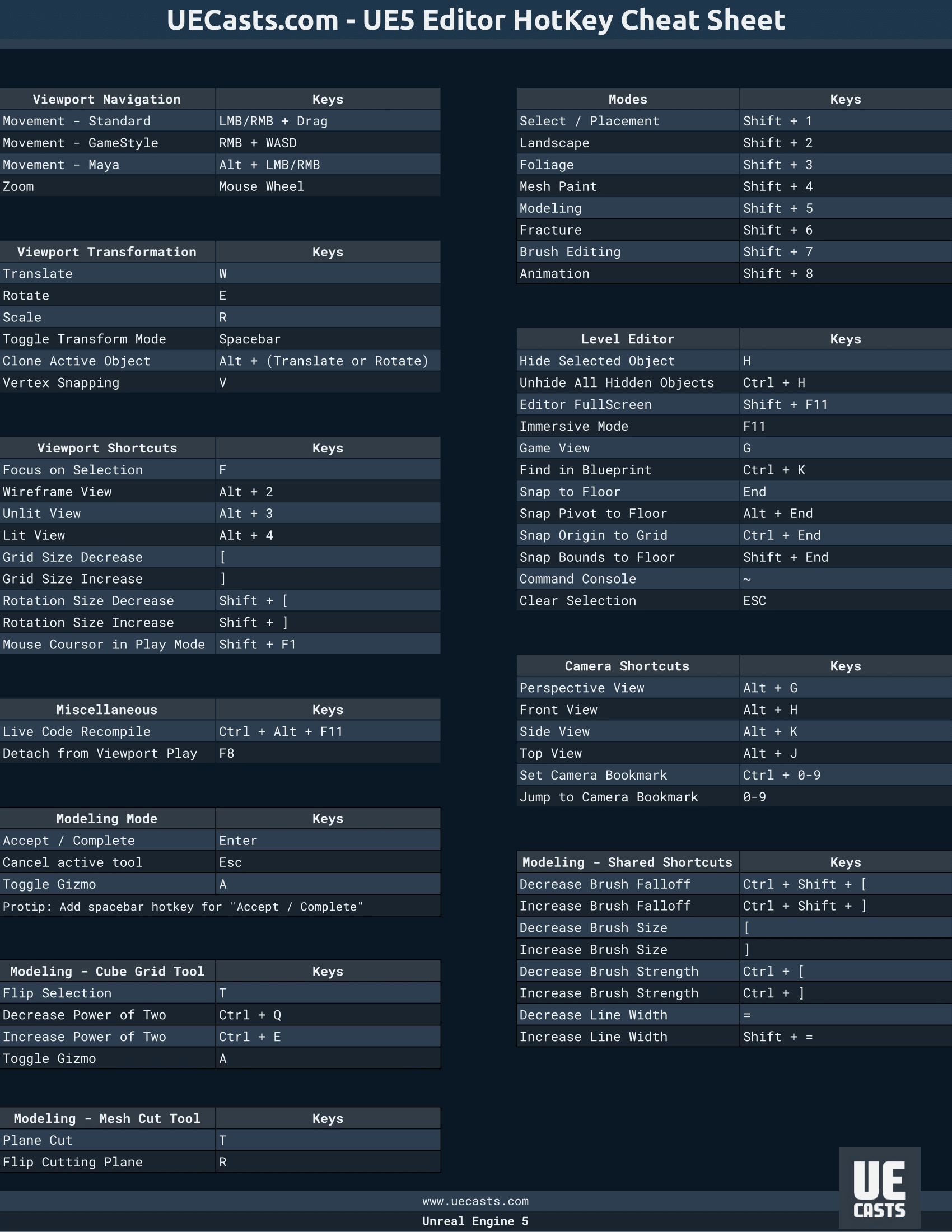Select the 'Modes' table header
This screenshot has width=952, height=1232.
(628, 99)
